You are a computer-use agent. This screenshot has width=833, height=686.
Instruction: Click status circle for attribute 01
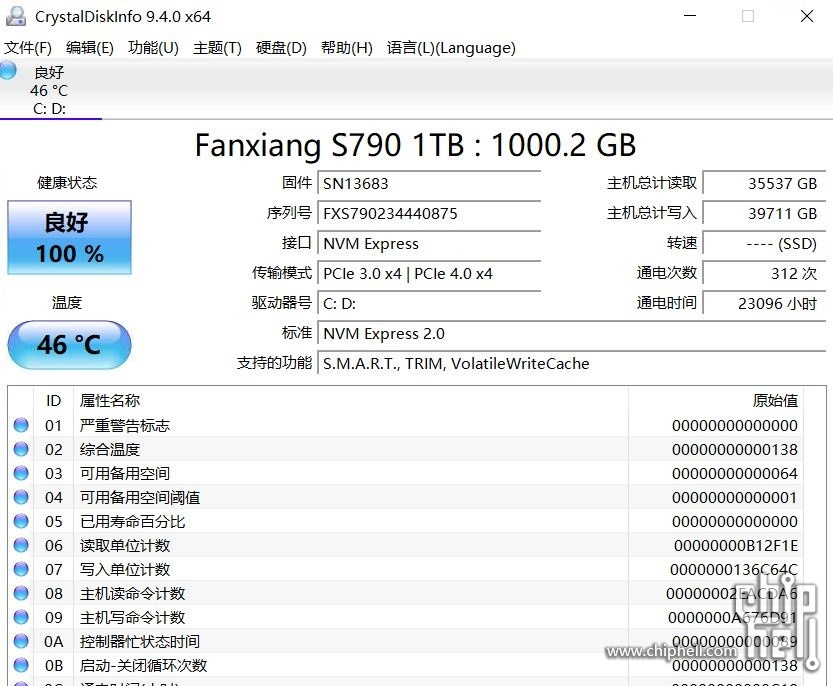21,425
